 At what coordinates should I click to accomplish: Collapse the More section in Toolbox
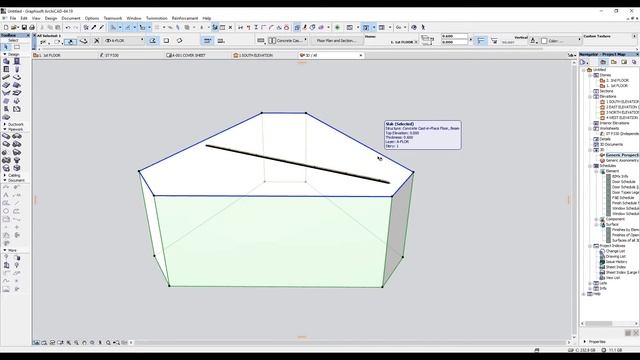point(5,250)
